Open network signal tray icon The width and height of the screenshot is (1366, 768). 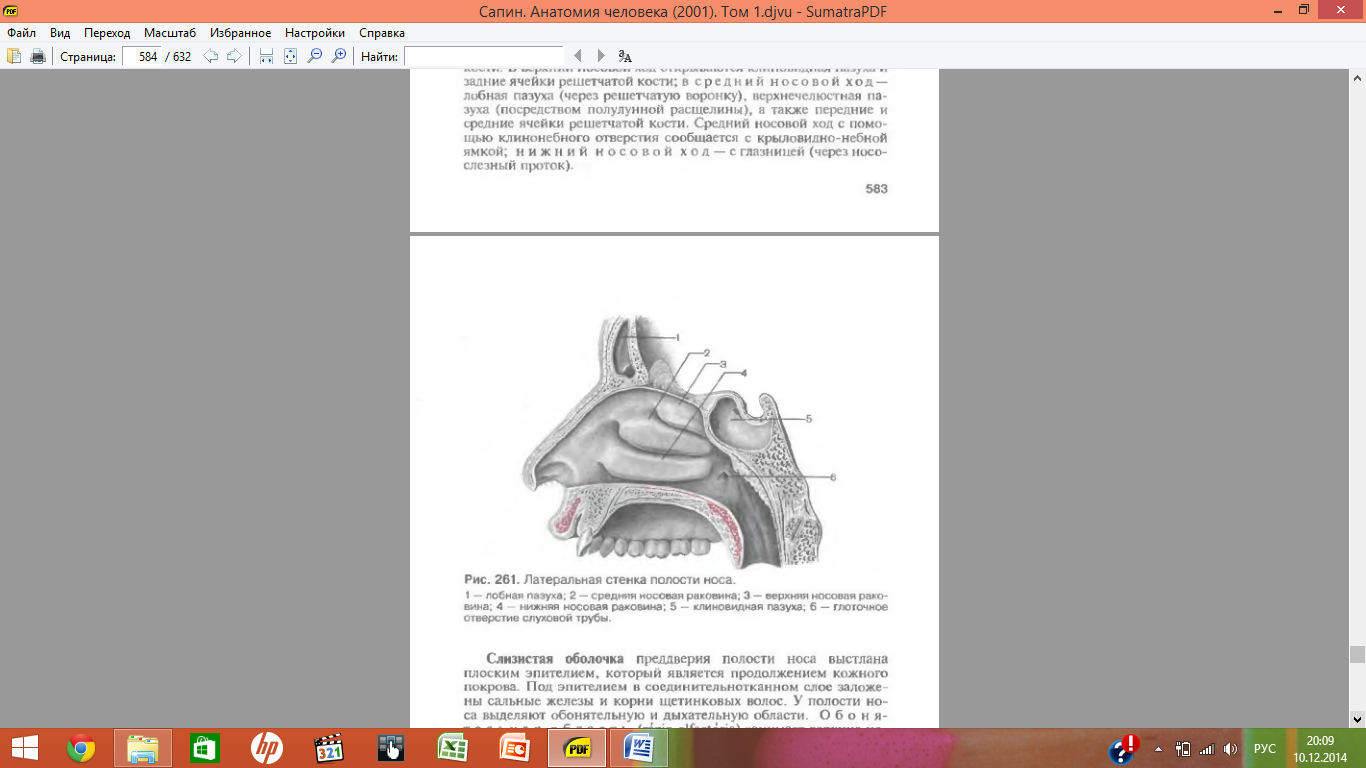coord(1207,748)
